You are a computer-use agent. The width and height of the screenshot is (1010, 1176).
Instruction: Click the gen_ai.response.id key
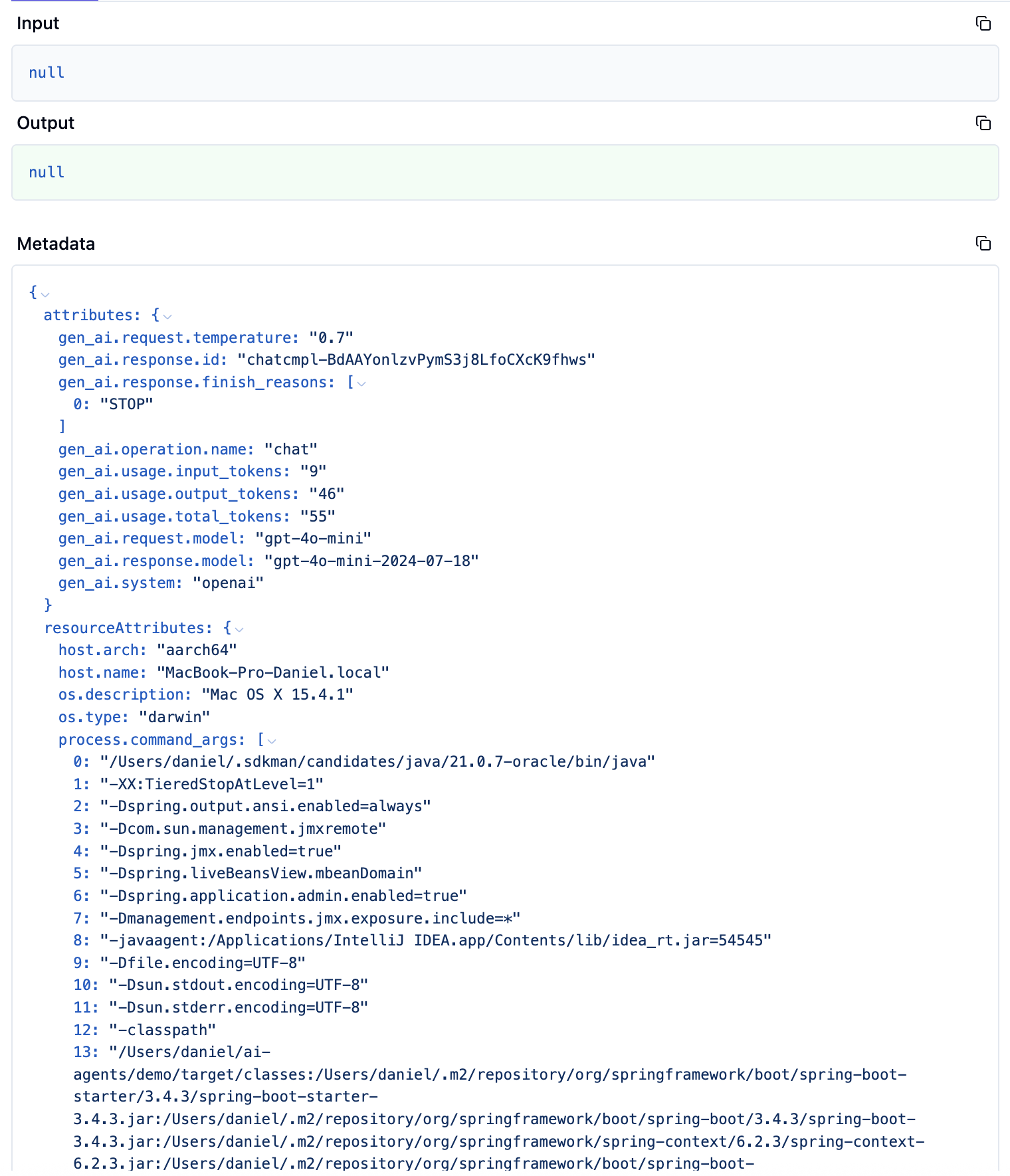coord(143,359)
